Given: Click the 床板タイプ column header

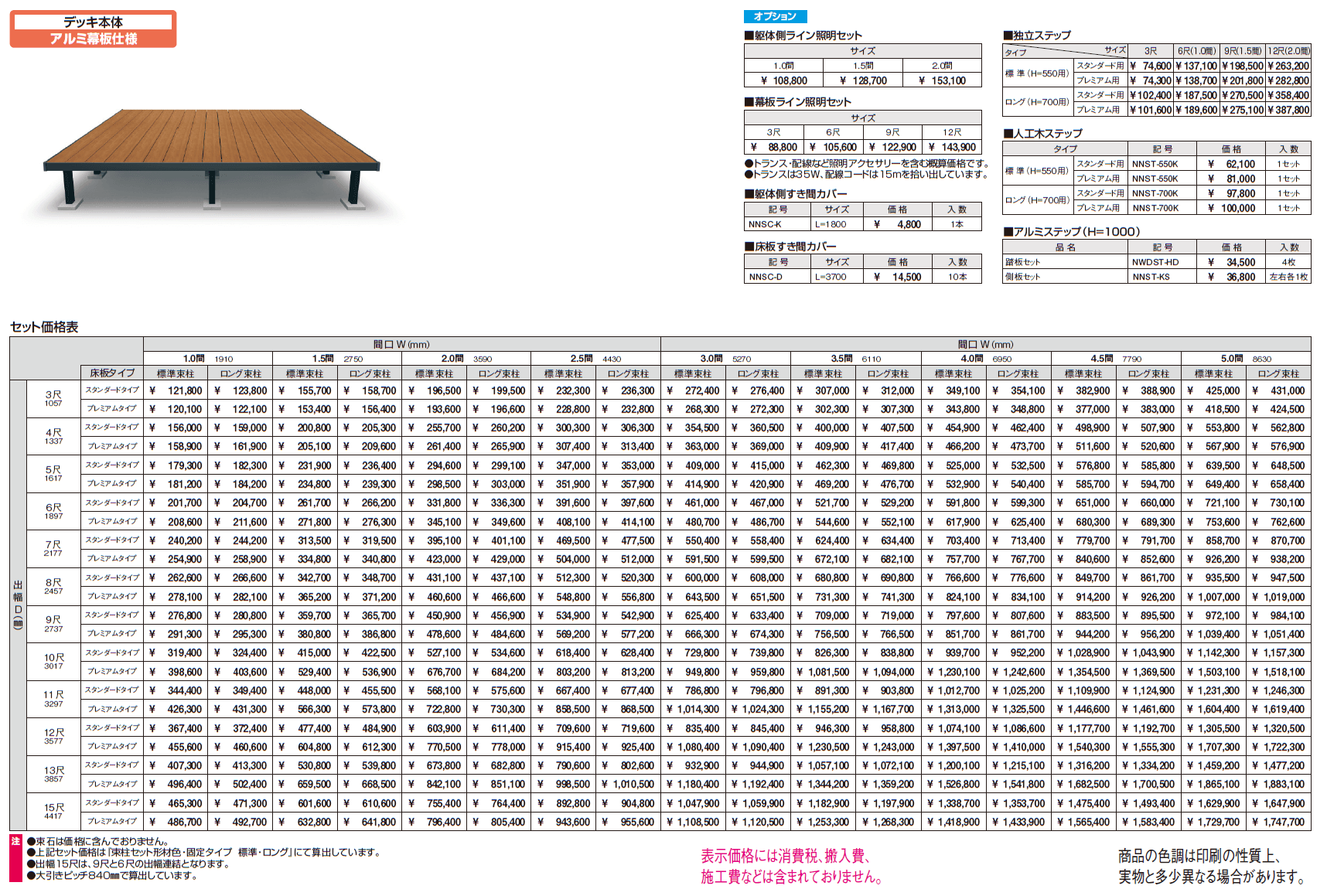Looking at the screenshot, I should pyautogui.click(x=112, y=373).
